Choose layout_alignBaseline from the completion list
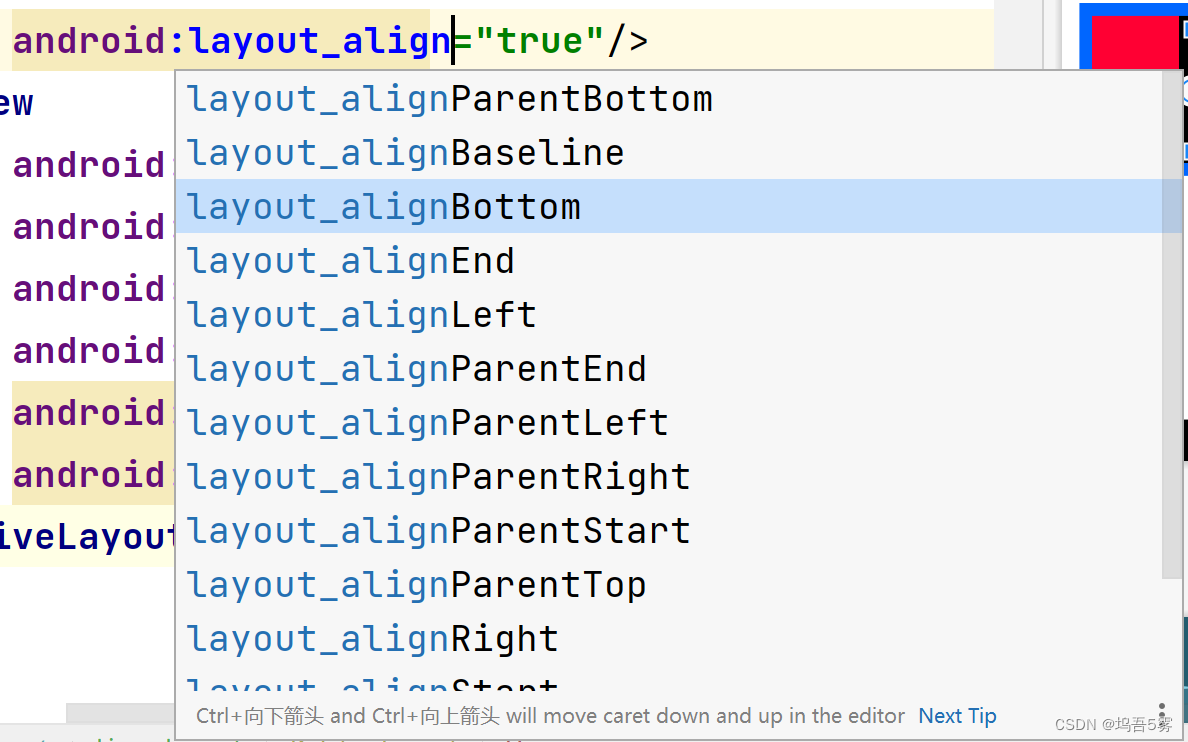Image resolution: width=1188 pixels, height=742 pixels. coord(406,153)
